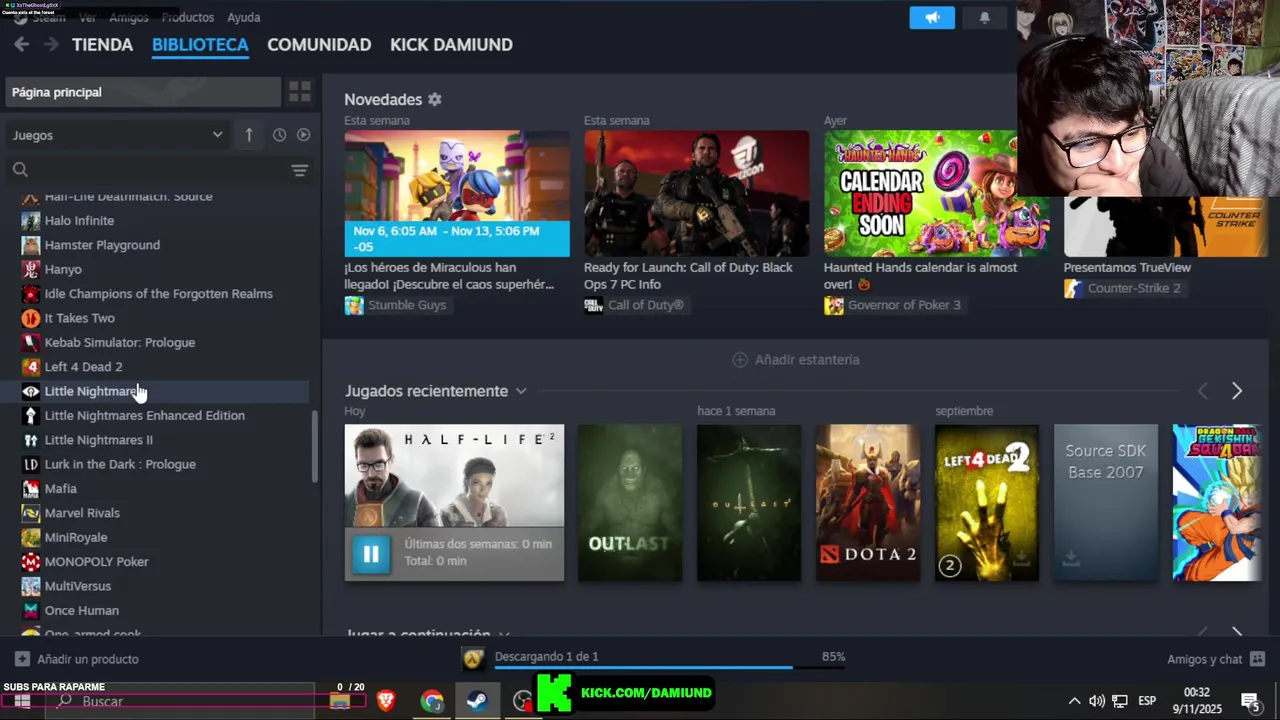Image resolution: width=1280 pixels, height=720 pixels.
Task: Expand the Jugados recientemente dropdown
Action: click(521, 391)
